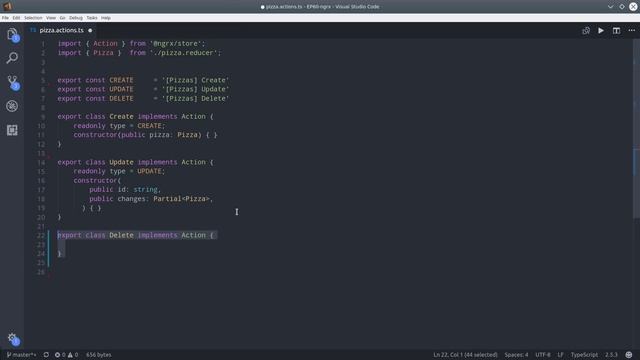640x360 pixels.
Task: Click the Create class name on line 9
Action: tap(121, 117)
